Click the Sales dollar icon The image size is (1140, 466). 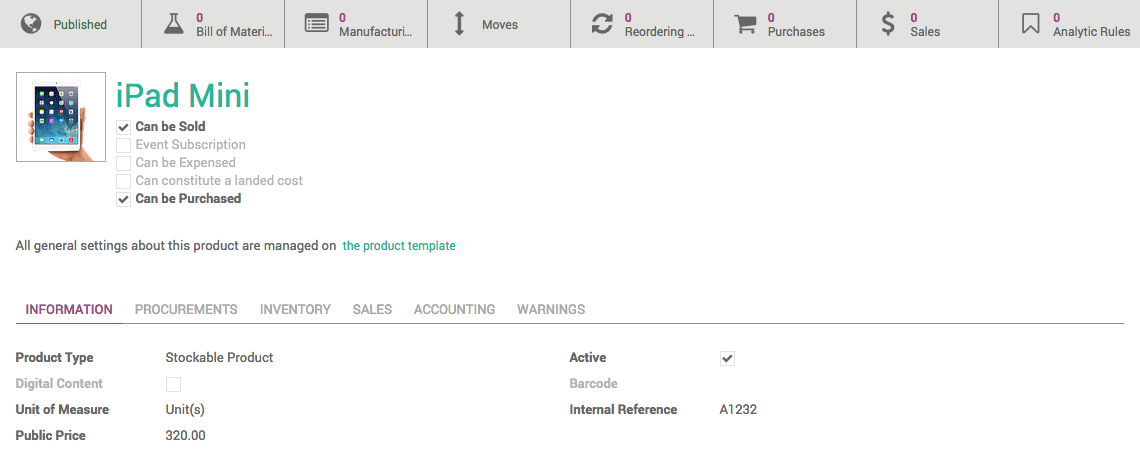(x=888, y=24)
